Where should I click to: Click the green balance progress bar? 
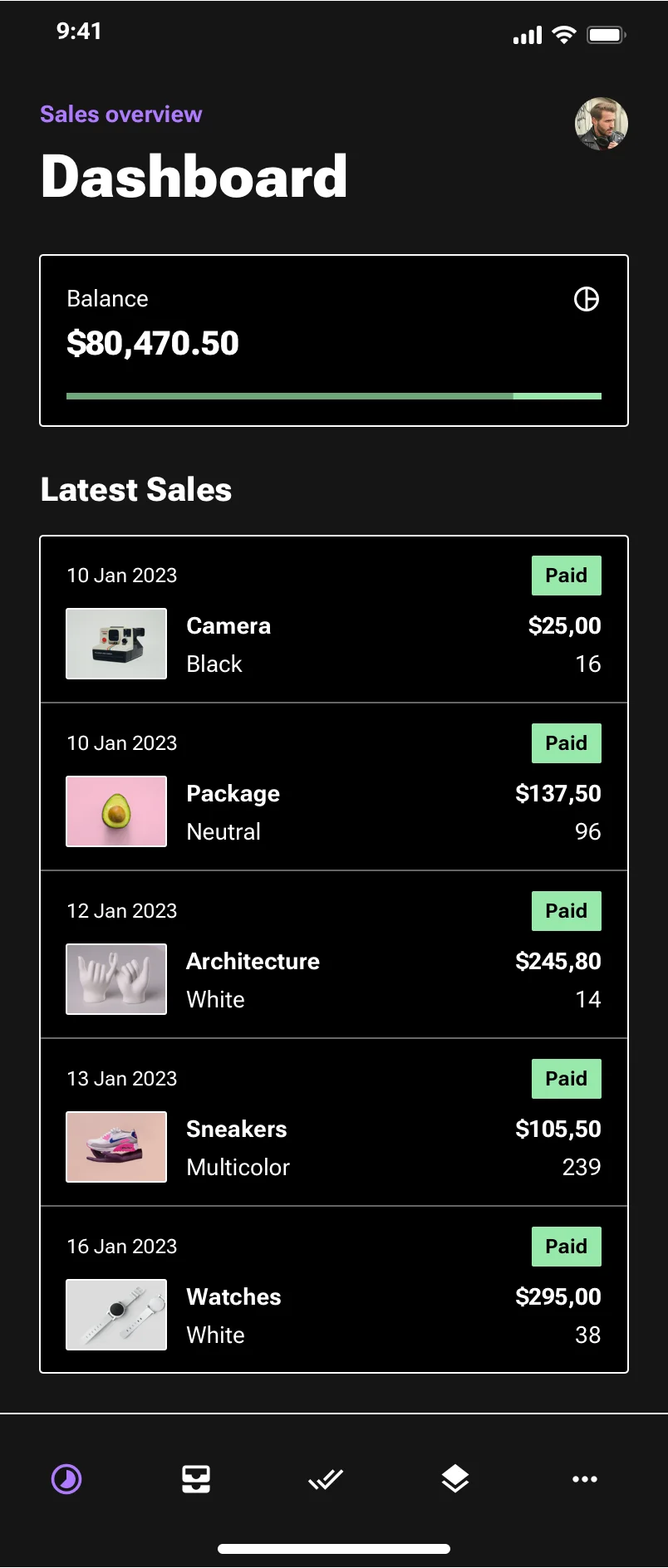332,396
